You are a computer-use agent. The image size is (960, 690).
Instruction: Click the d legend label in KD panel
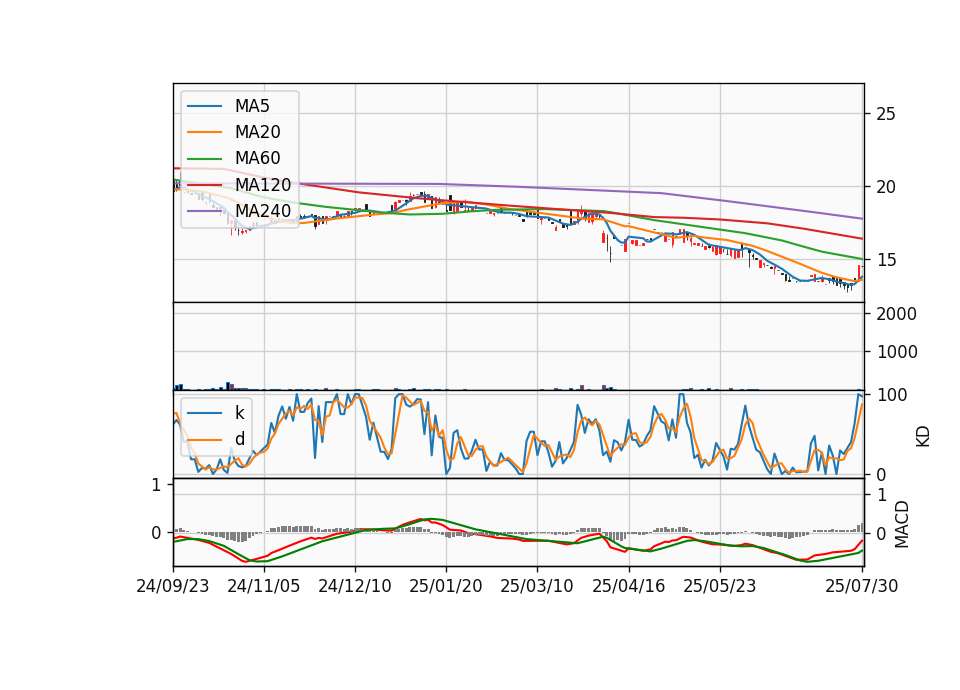tap(240, 439)
